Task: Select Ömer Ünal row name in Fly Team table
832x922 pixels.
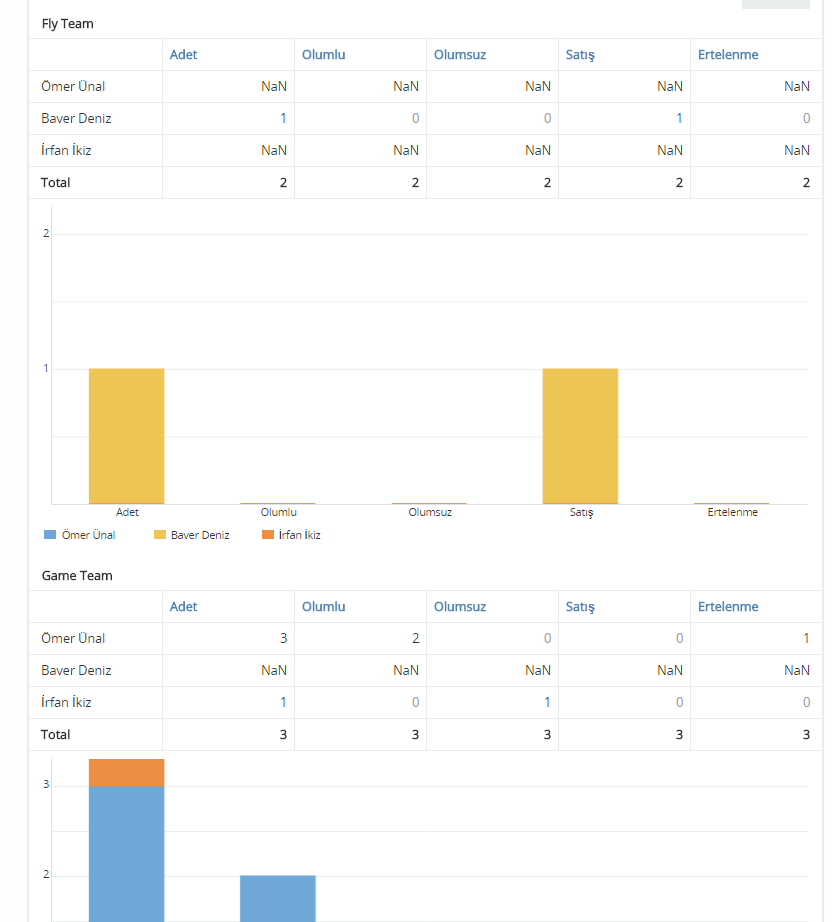Action: pyautogui.click(x=73, y=86)
